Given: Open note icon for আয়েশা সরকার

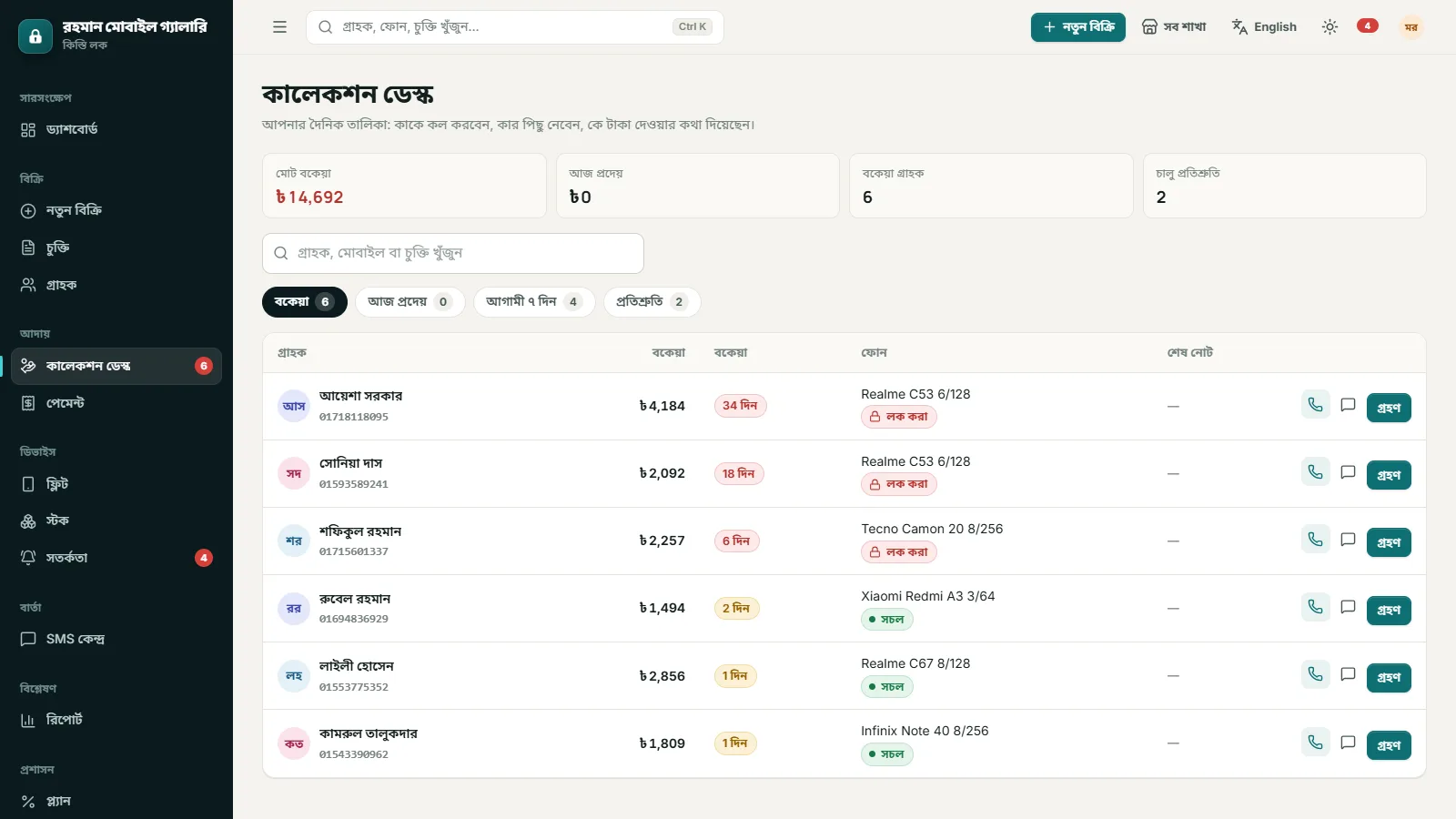Looking at the screenshot, I should [1348, 405].
